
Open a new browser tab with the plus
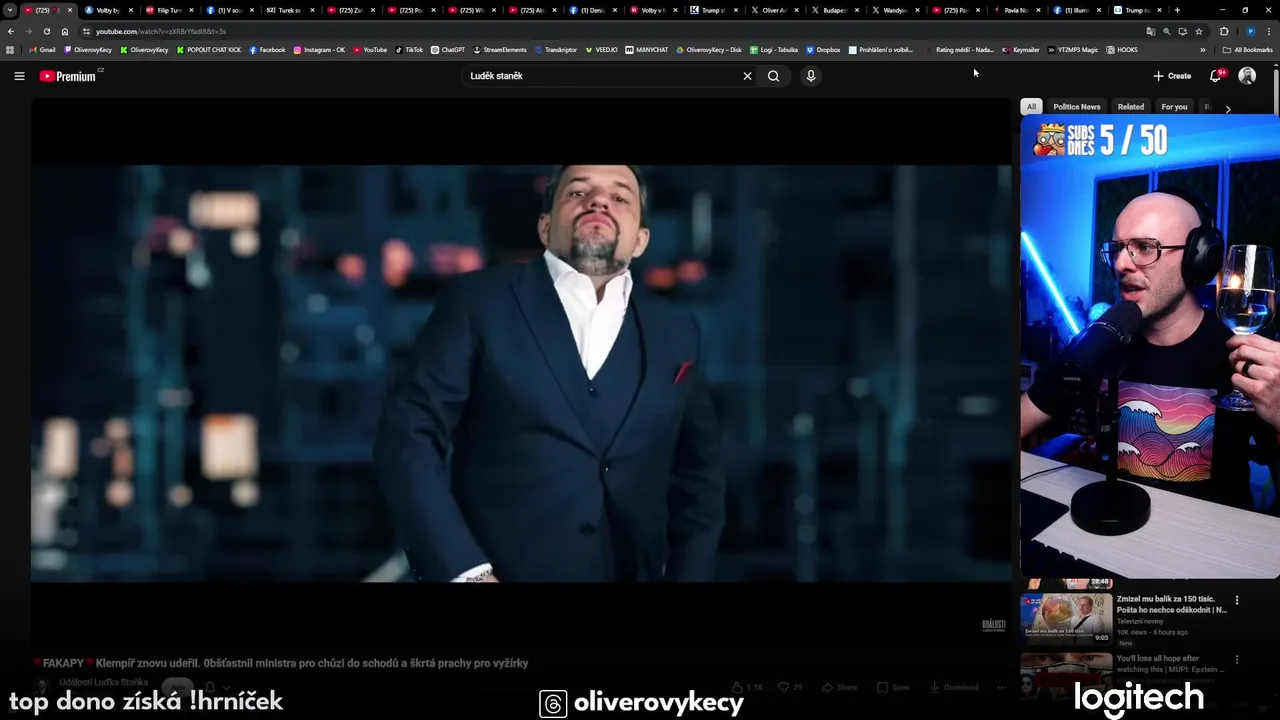[x=1177, y=10]
